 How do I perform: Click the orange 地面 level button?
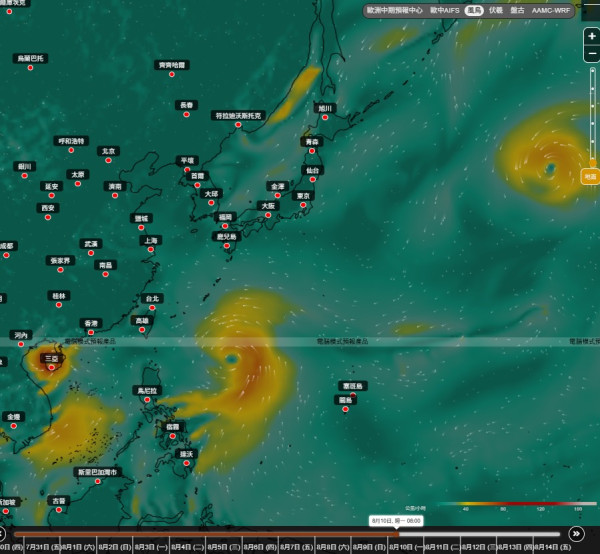click(590, 176)
